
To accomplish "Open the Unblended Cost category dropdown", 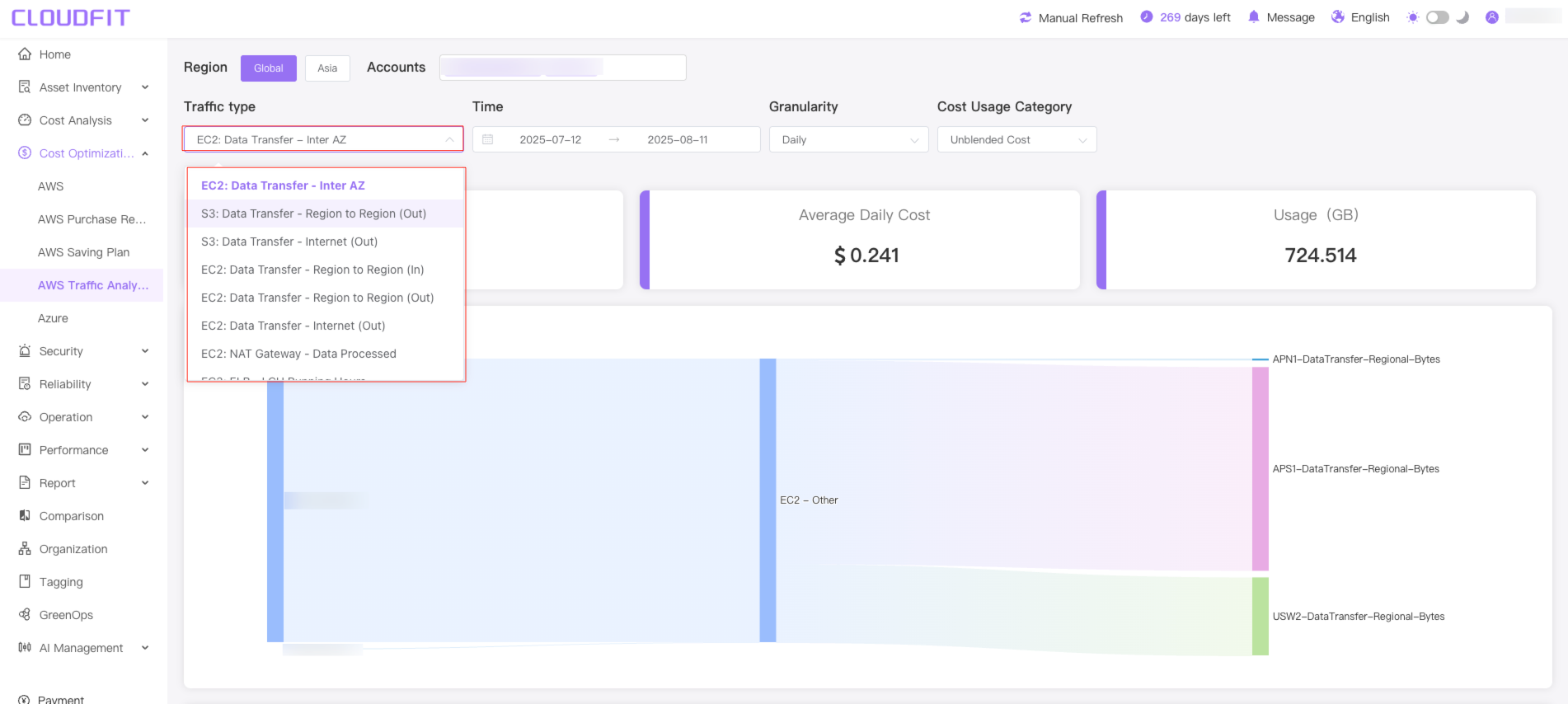I will pos(1017,139).
